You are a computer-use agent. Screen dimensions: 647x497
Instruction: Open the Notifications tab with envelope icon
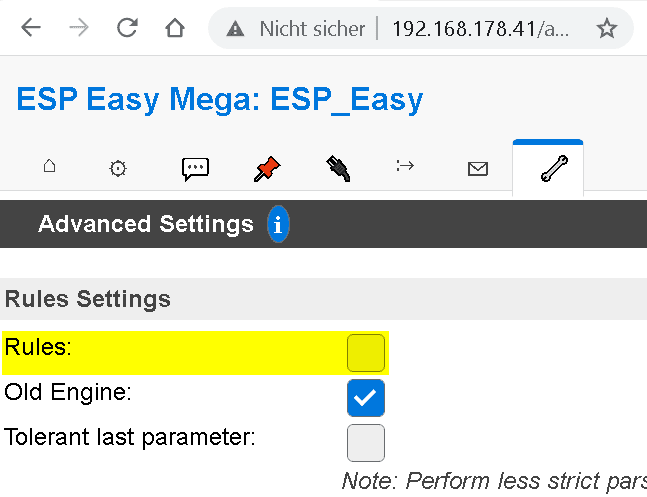[478, 169]
